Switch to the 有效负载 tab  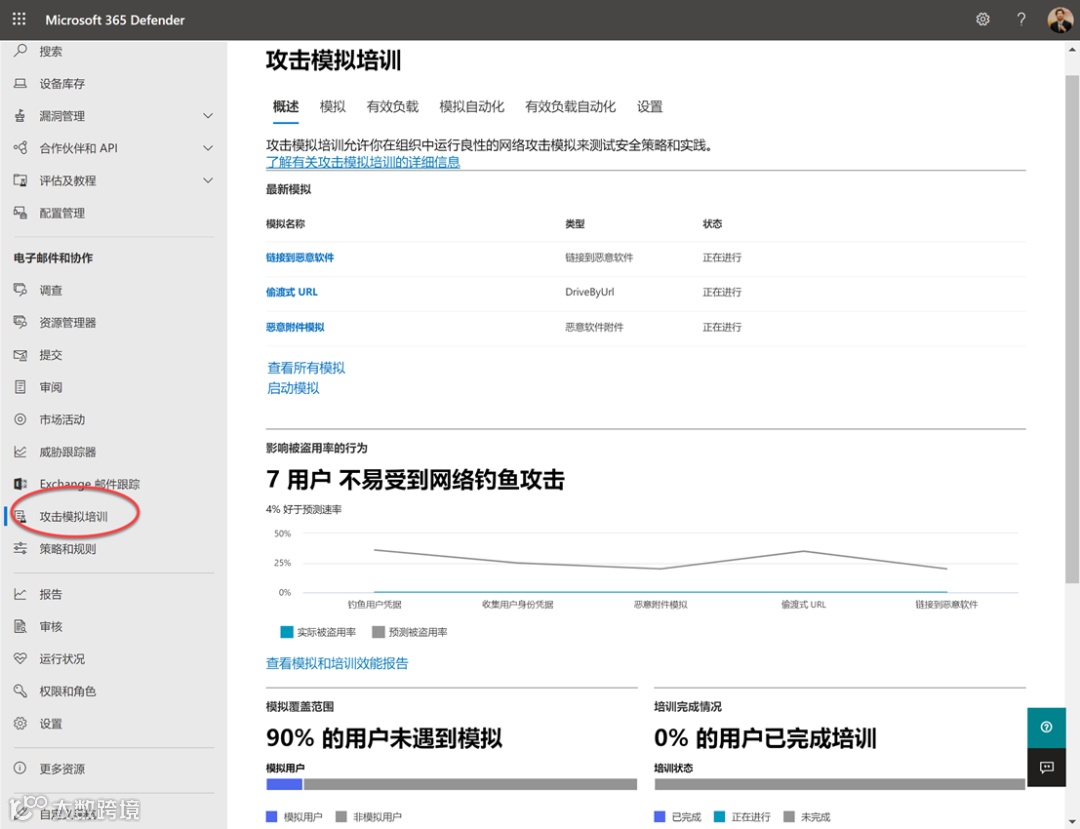pyautogui.click(x=393, y=107)
